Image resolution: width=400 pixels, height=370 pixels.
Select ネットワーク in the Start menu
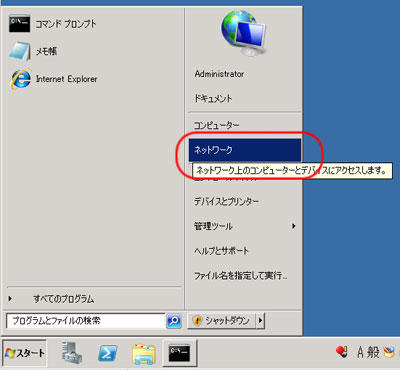point(245,150)
